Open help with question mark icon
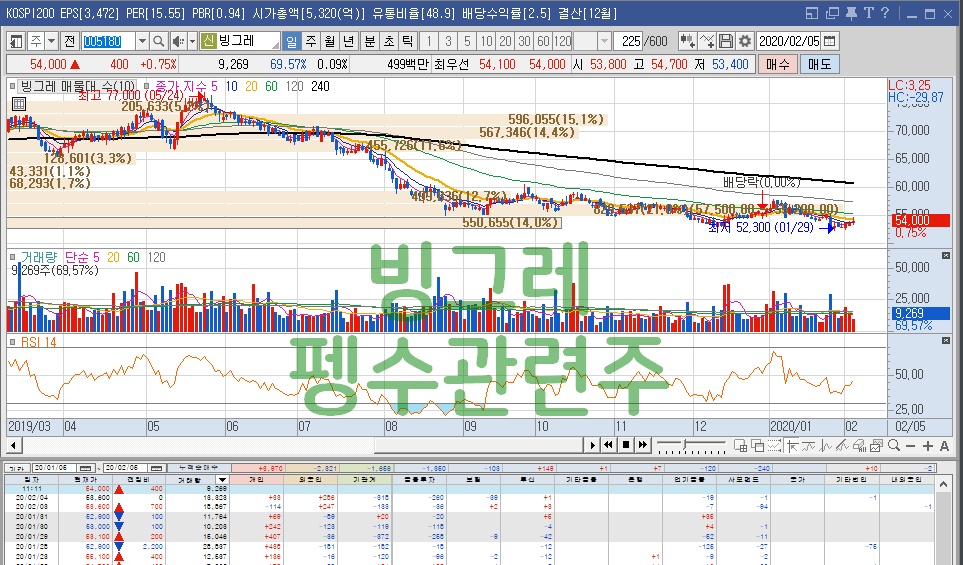 coord(885,13)
